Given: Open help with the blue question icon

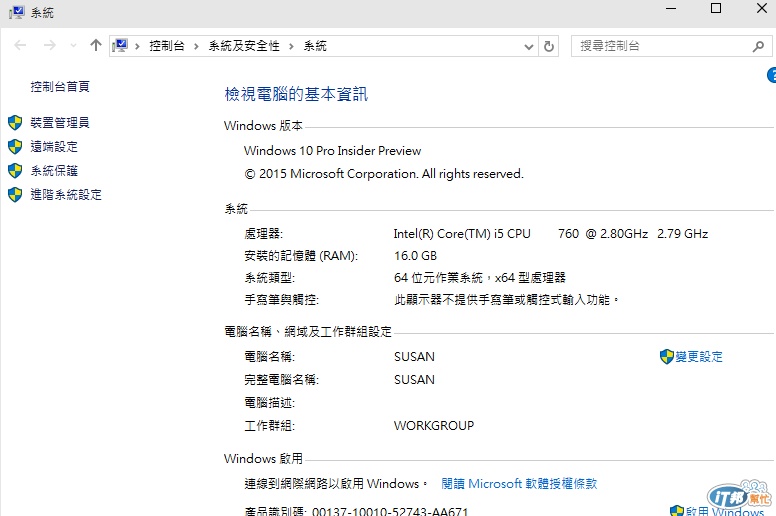Looking at the screenshot, I should 772,75.
